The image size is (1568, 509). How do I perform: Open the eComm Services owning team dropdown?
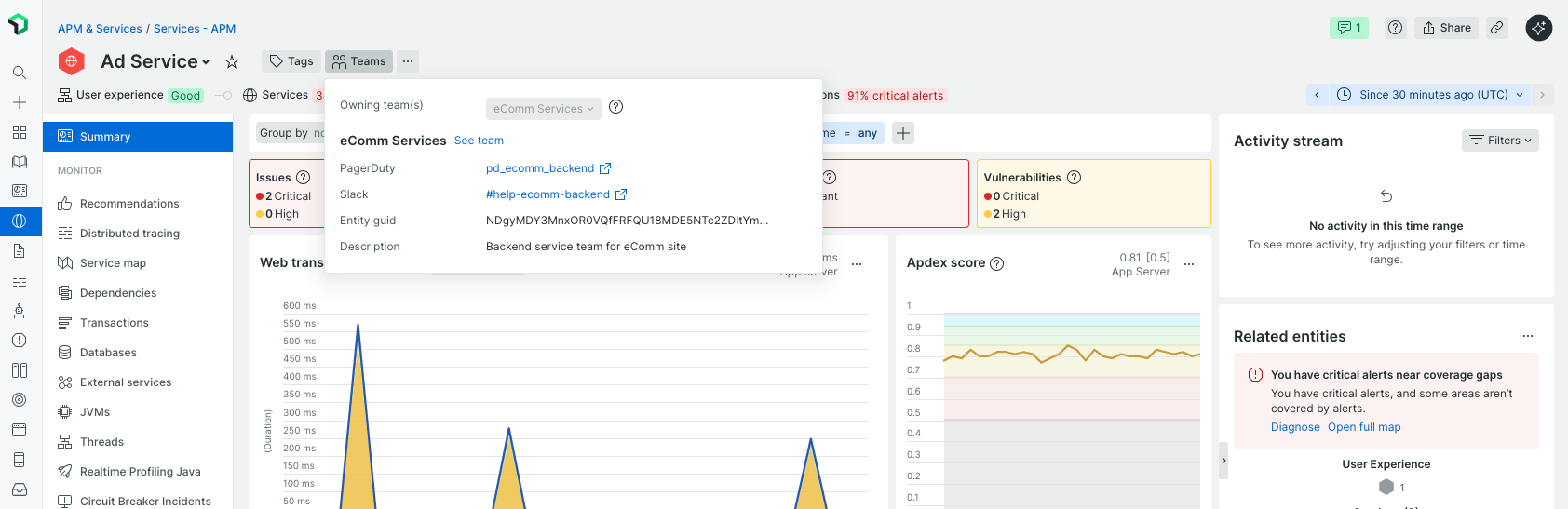point(543,109)
